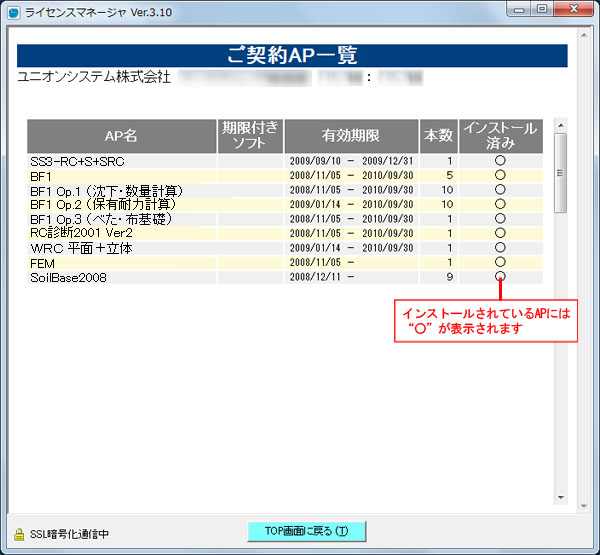This screenshot has height=555, width=600.
Task: Select the SoilBase2008 row name
Action: 68,278
